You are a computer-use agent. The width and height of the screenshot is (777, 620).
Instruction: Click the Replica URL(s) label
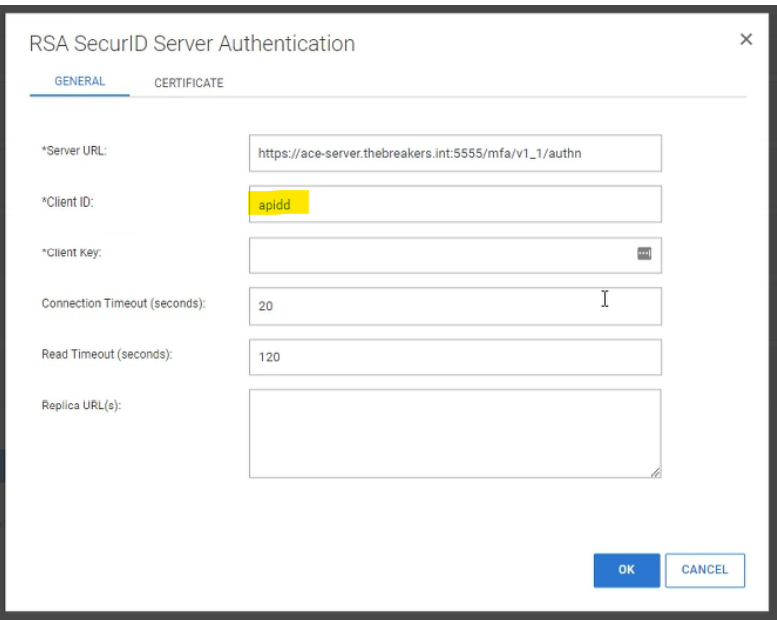click(x=81, y=405)
